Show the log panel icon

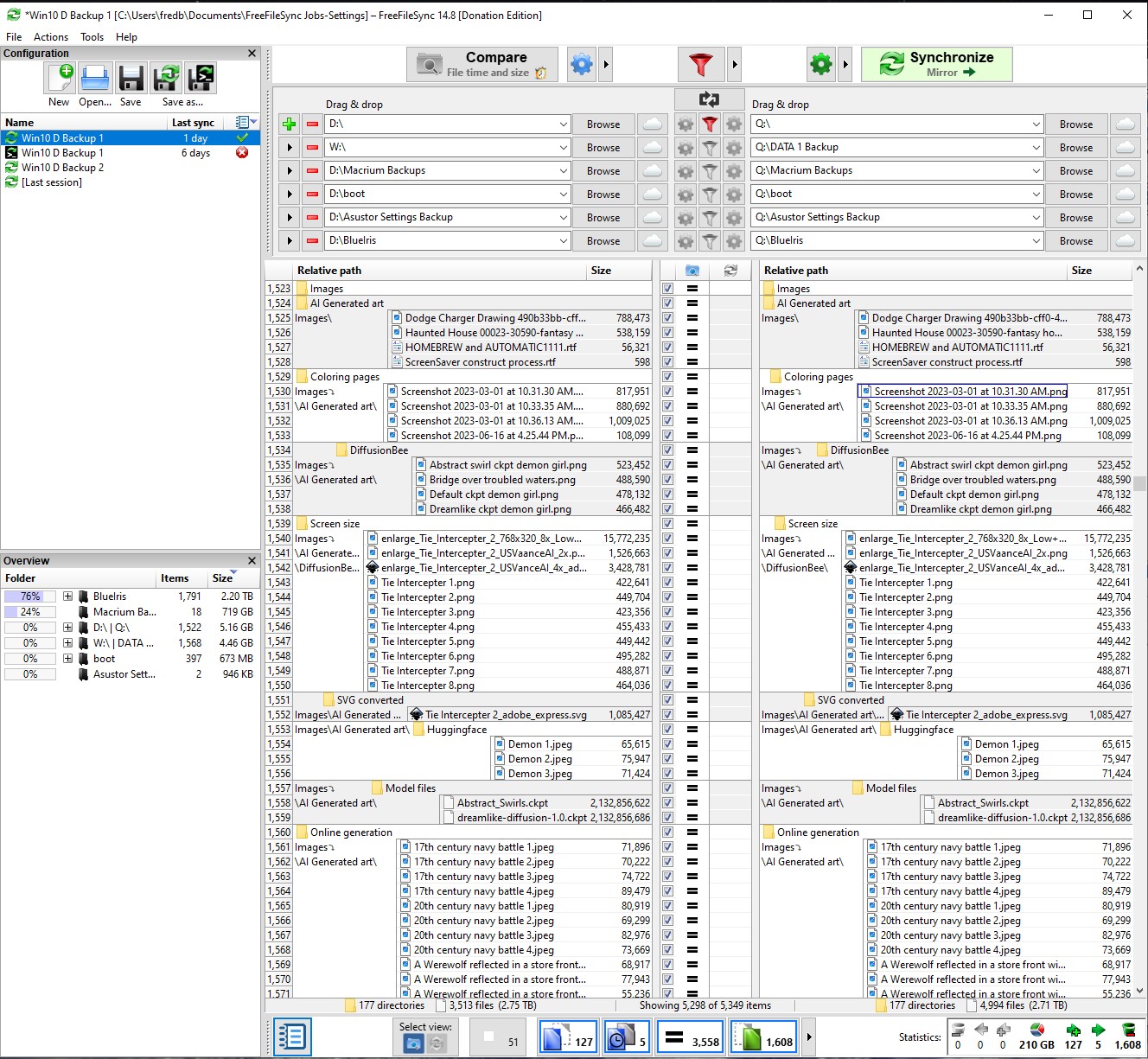(x=292, y=1036)
